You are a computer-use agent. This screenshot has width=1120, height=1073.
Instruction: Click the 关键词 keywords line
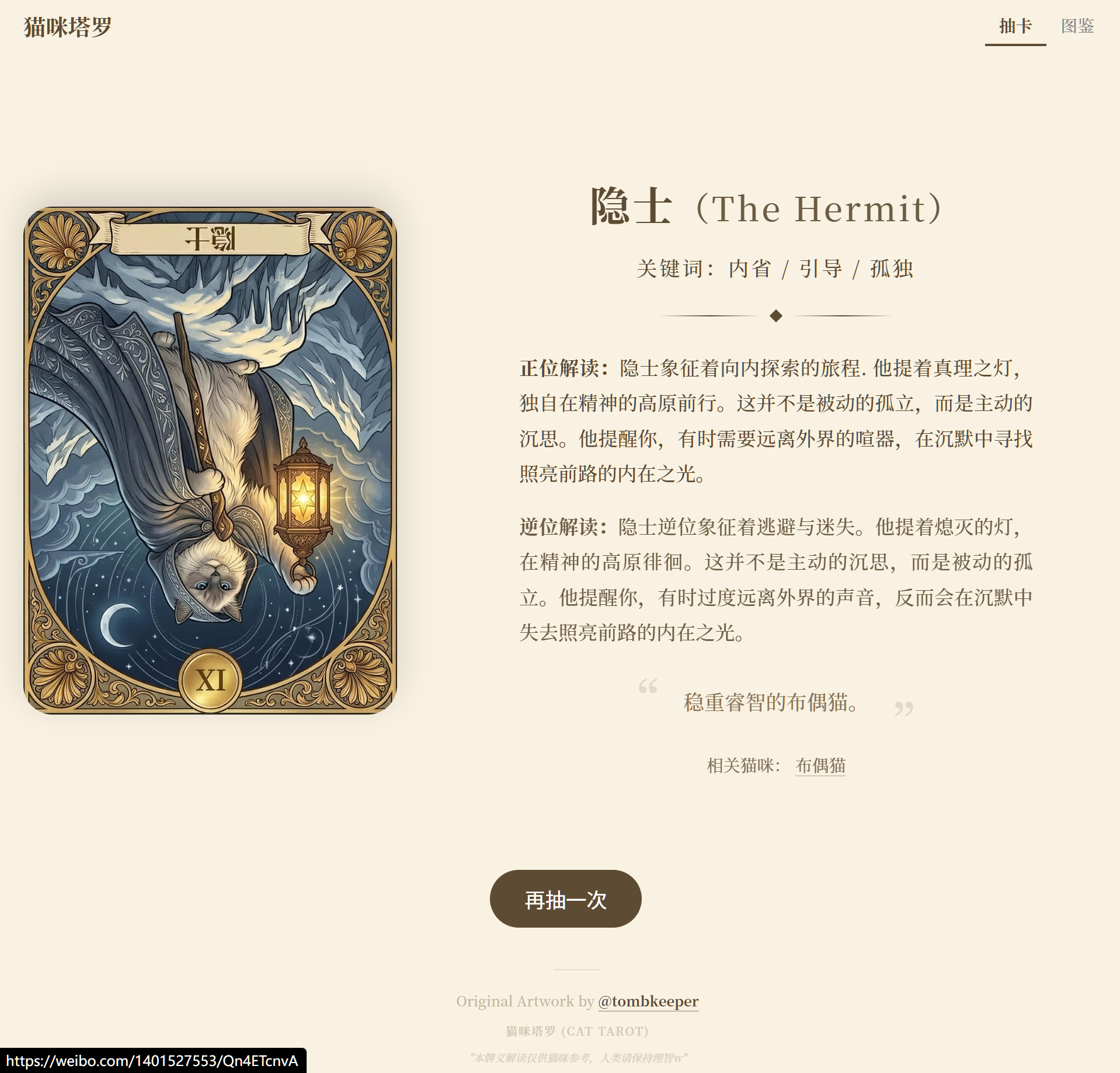click(775, 269)
